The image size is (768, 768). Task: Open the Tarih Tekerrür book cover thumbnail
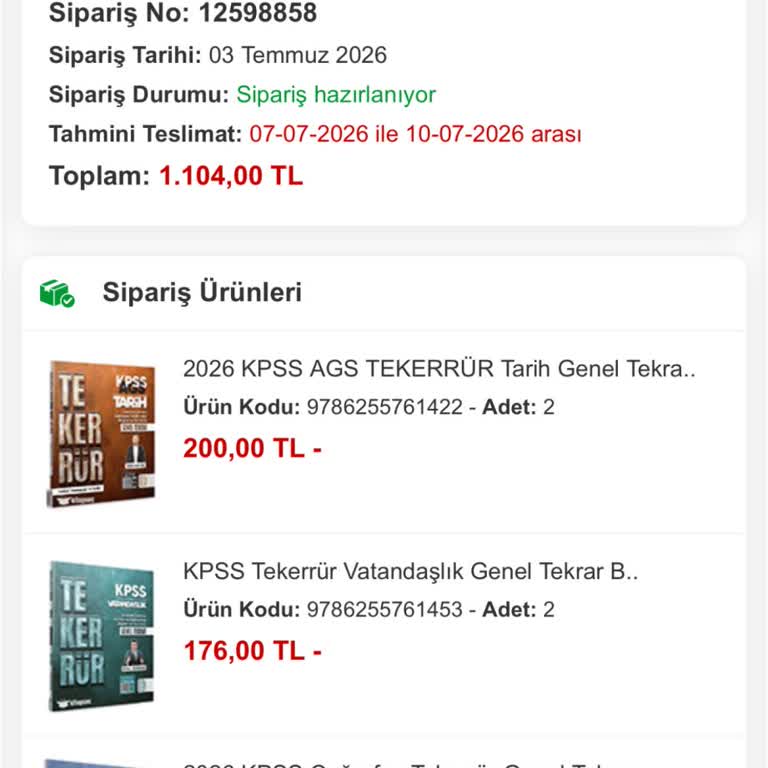[101, 434]
